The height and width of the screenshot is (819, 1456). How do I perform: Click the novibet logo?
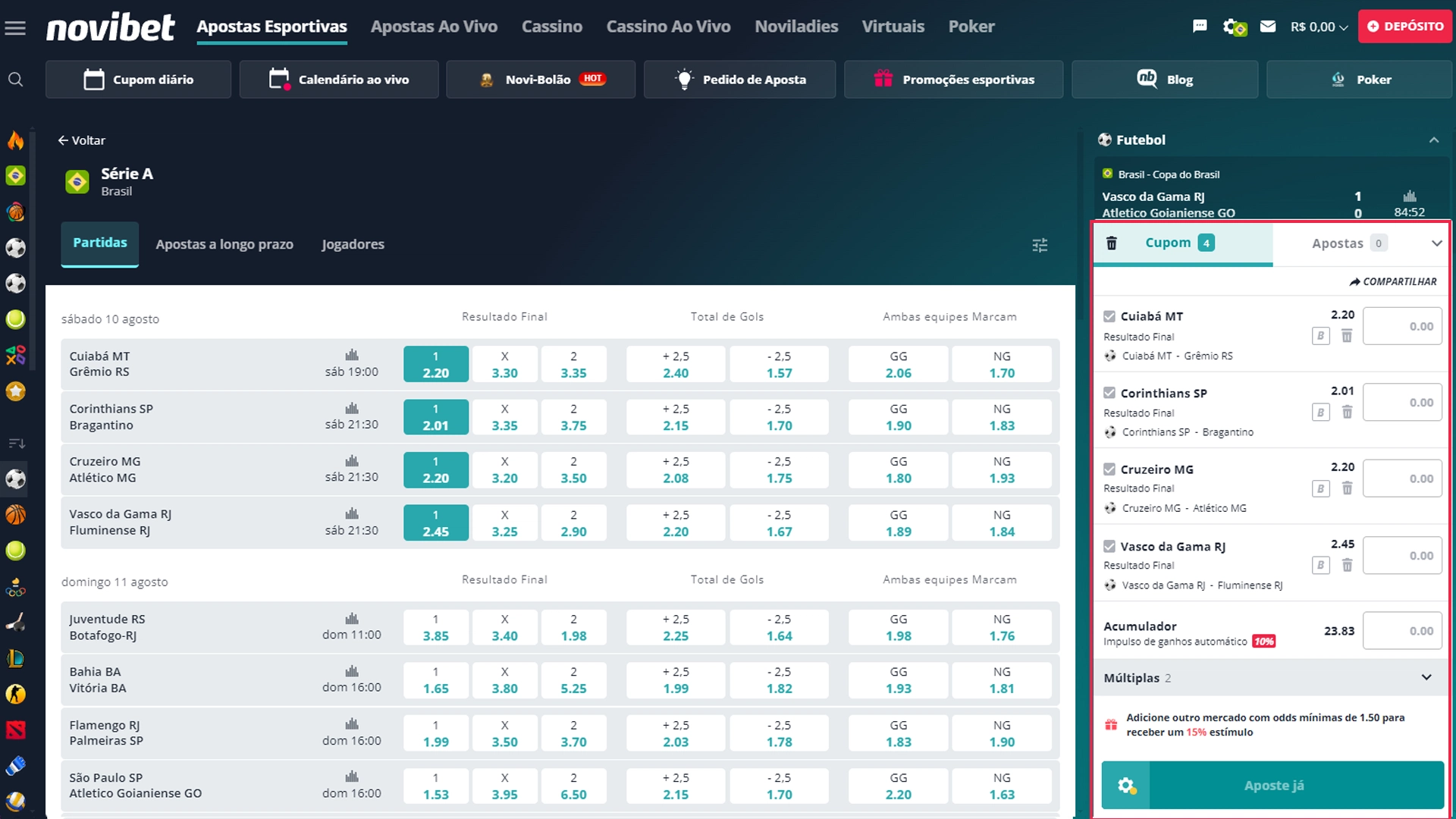tap(111, 27)
